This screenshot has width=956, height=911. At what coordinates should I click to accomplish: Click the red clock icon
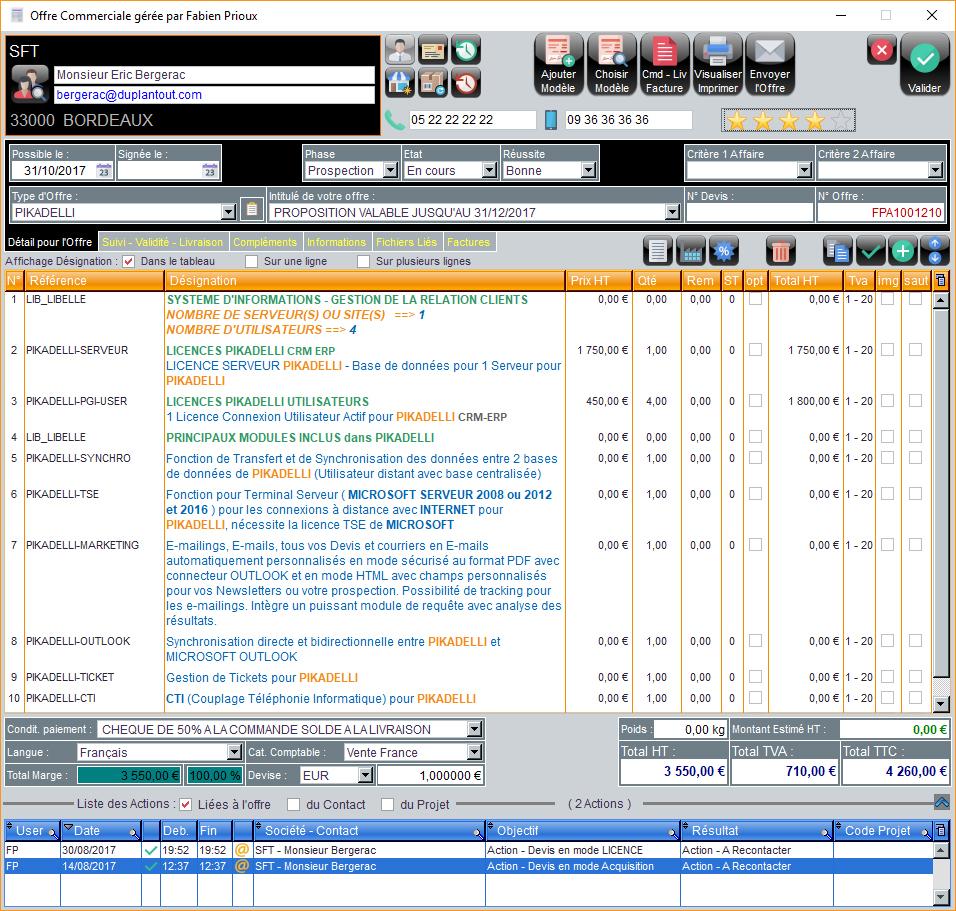[x=466, y=83]
